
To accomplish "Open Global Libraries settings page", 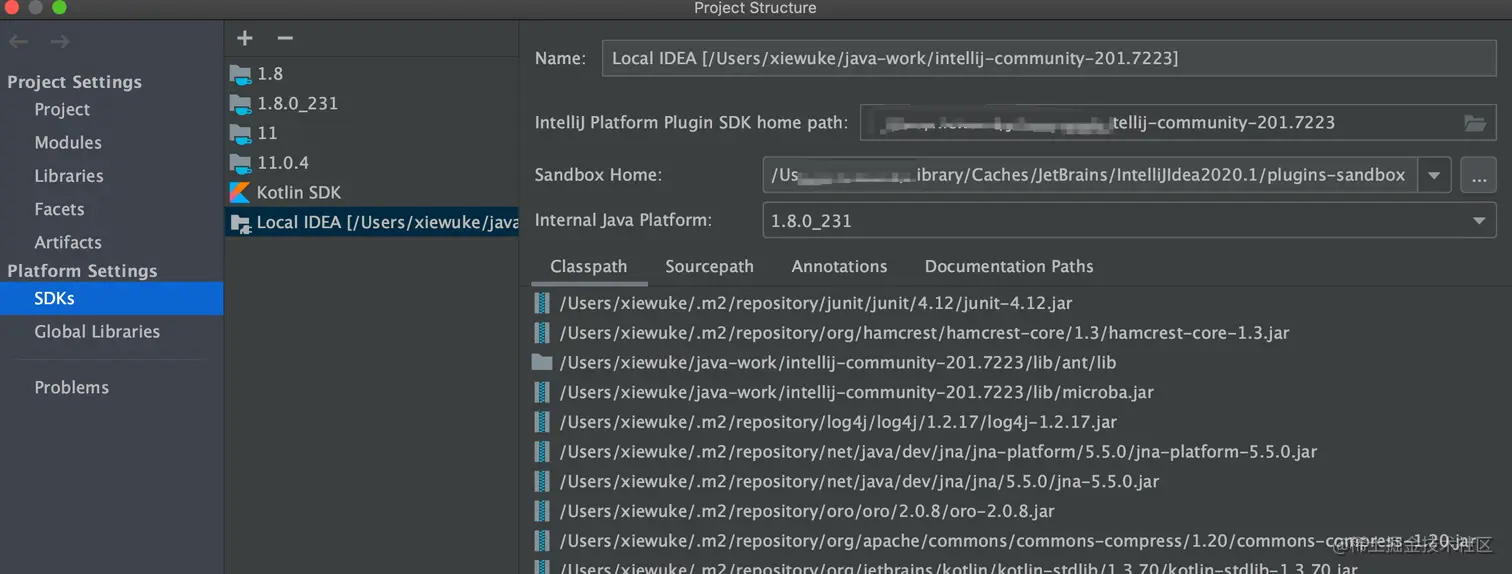I will (x=97, y=332).
